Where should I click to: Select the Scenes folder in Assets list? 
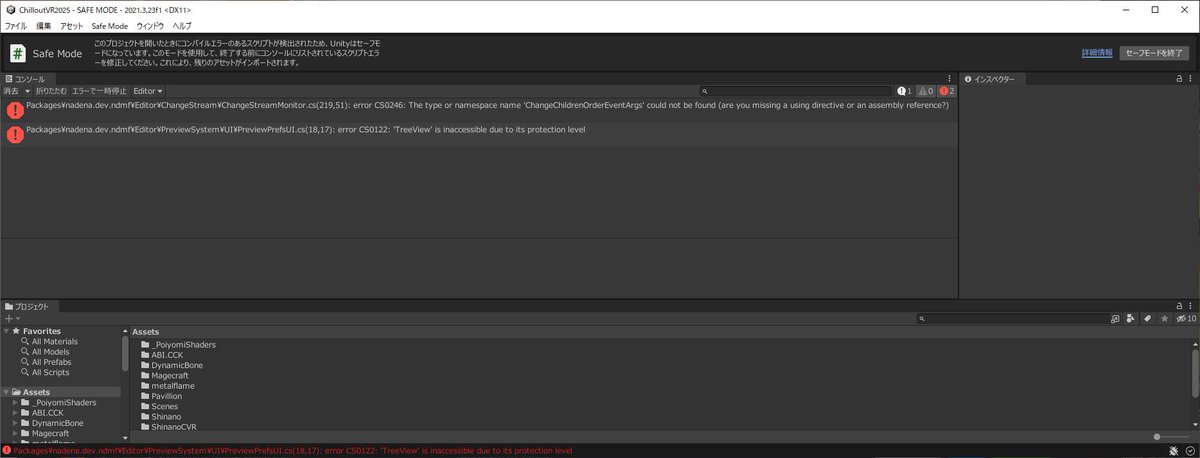tap(159, 406)
